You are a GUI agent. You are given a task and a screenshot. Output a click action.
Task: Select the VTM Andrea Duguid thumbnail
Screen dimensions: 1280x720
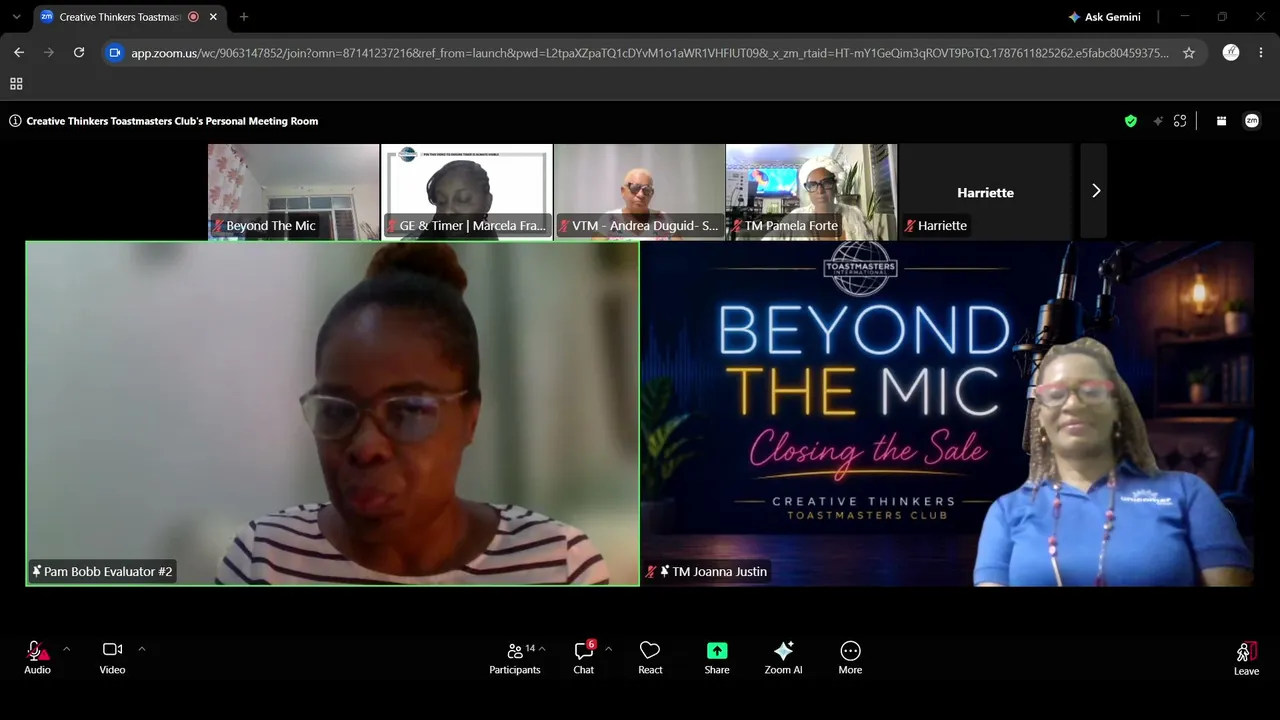pos(640,191)
